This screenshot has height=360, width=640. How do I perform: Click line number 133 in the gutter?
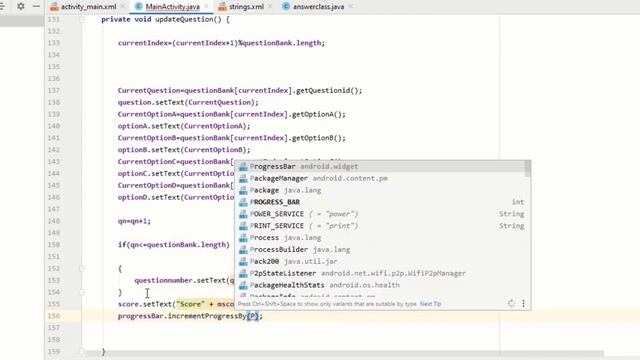tap(54, 43)
